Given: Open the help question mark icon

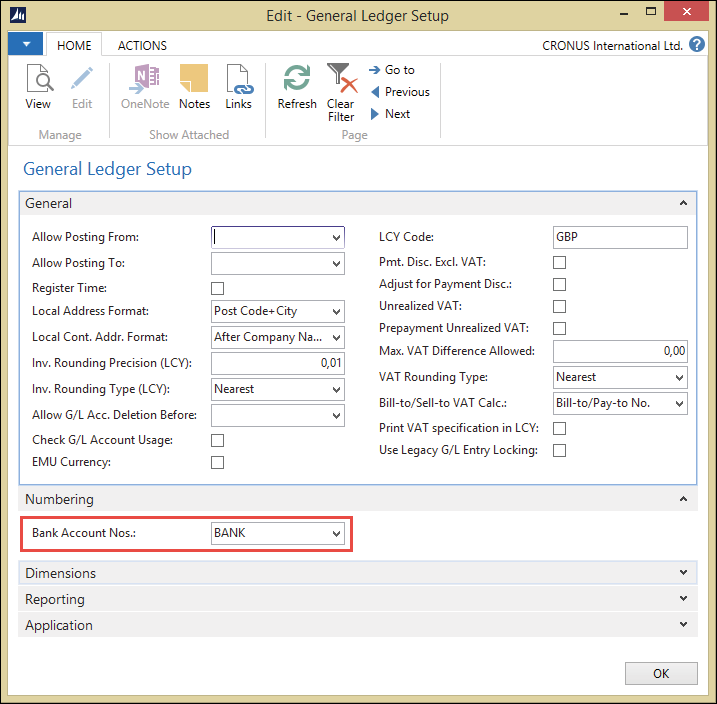Looking at the screenshot, I should tap(697, 45).
